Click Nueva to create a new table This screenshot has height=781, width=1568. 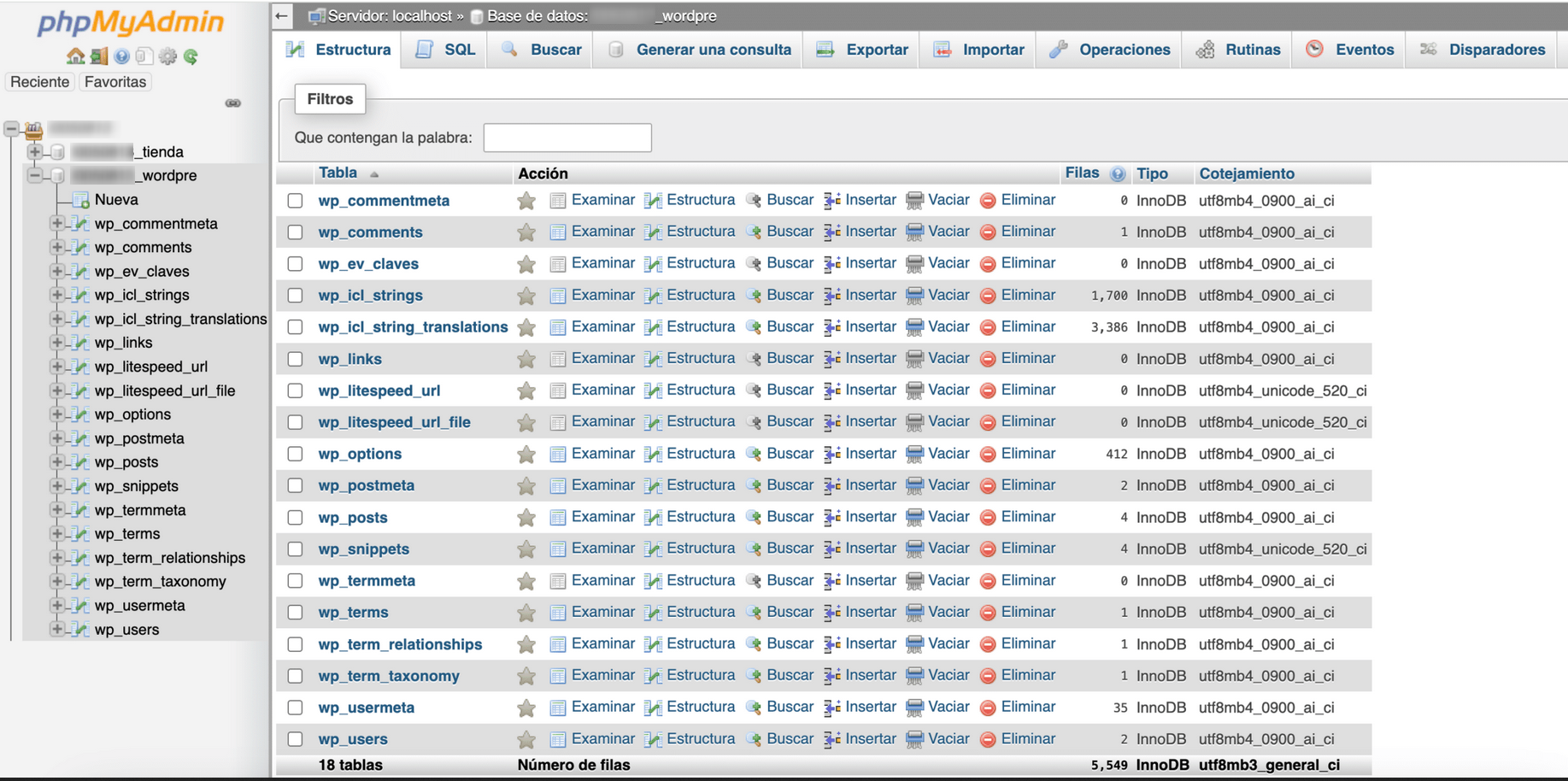pyautogui.click(x=116, y=200)
